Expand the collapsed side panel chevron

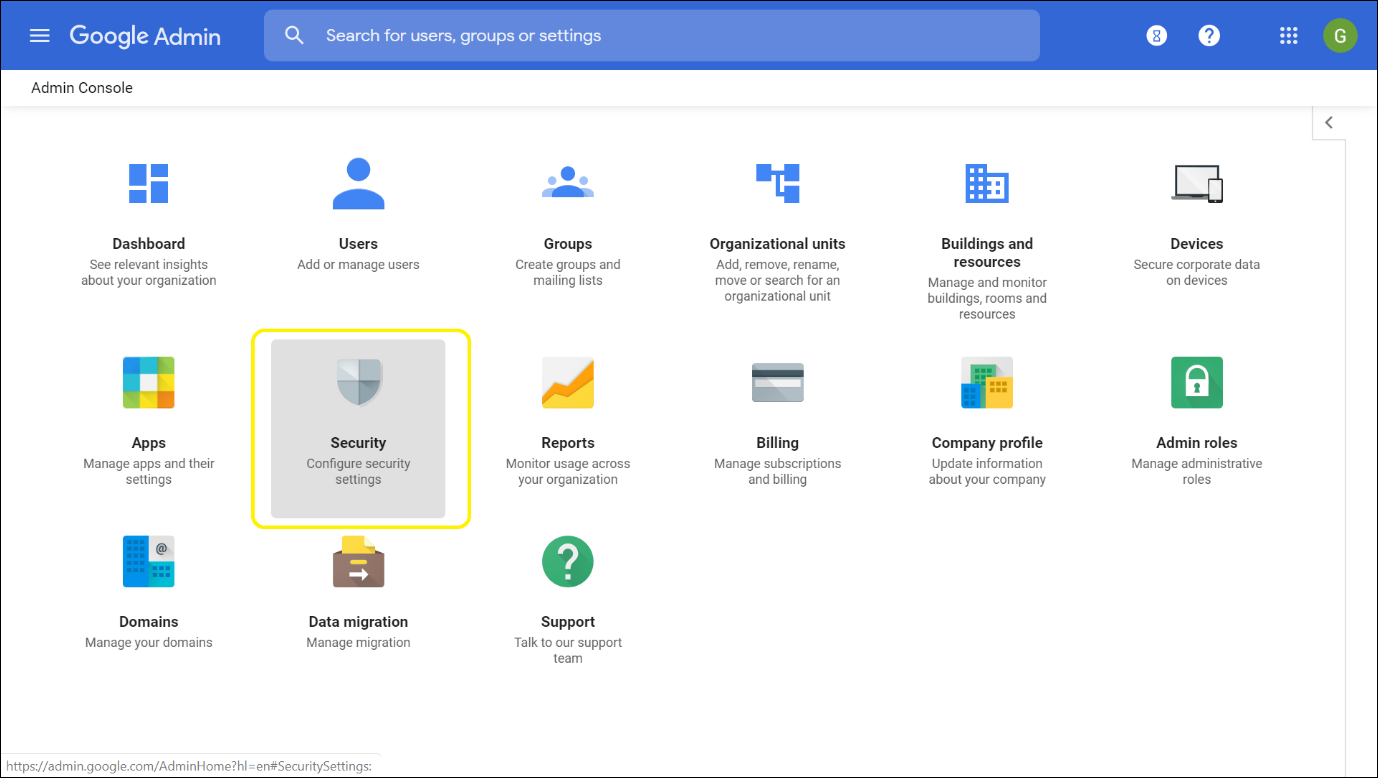point(1329,123)
